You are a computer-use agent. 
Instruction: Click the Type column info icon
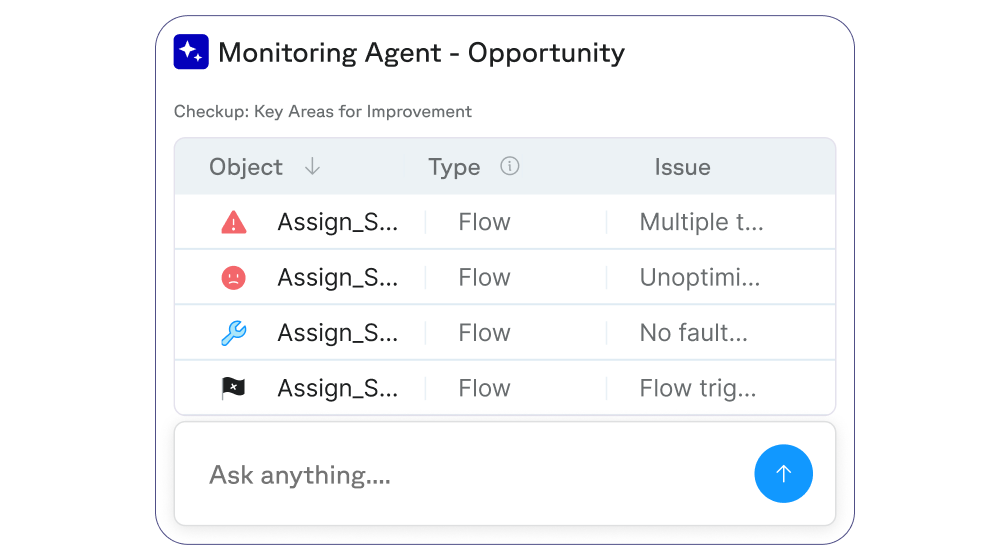click(x=510, y=167)
